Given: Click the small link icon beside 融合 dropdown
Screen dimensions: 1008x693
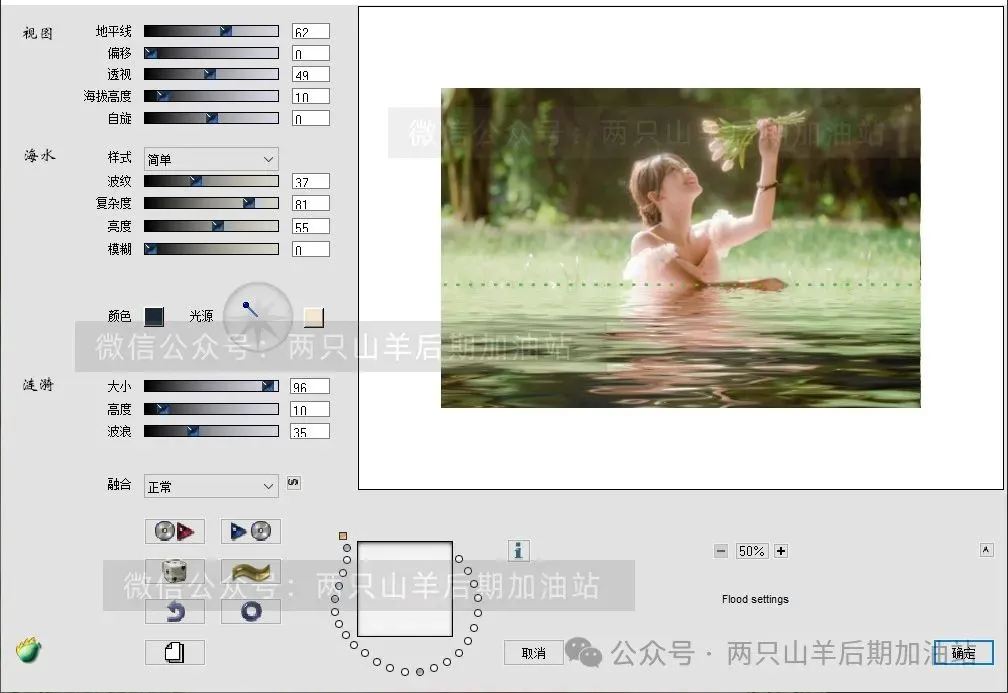Looking at the screenshot, I should [294, 483].
